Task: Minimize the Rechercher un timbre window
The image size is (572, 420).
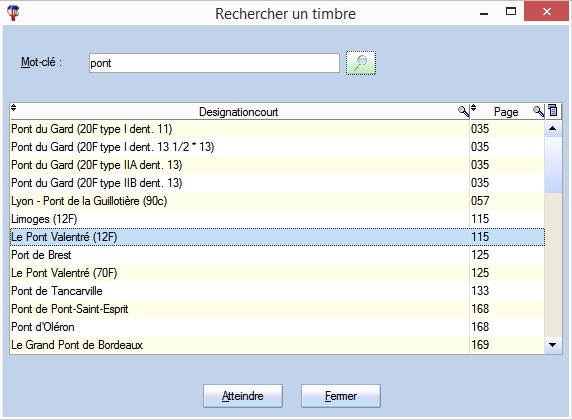Action: [x=484, y=13]
